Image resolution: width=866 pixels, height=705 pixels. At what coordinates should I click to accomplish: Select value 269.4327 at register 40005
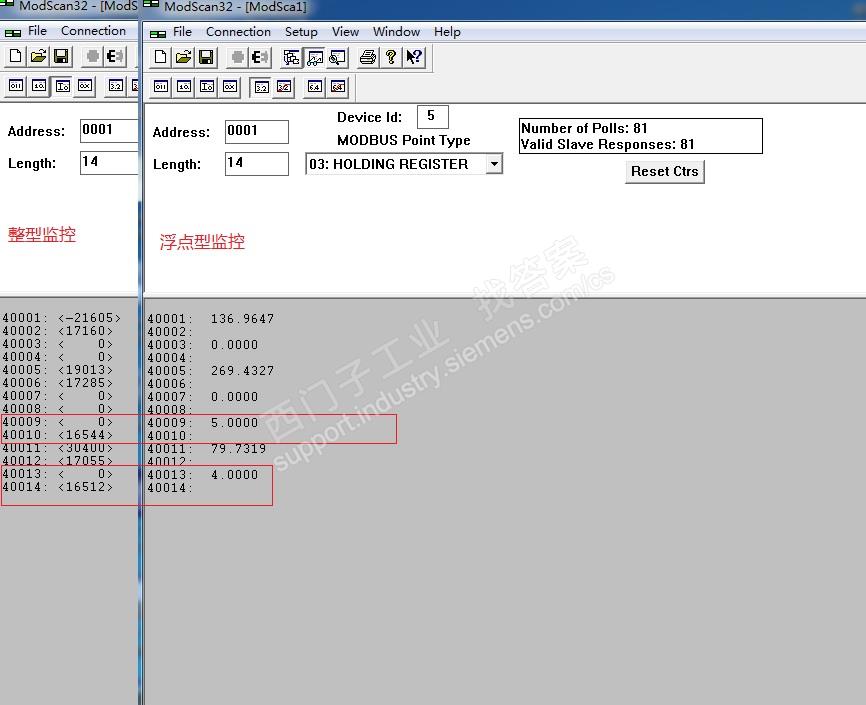(242, 371)
